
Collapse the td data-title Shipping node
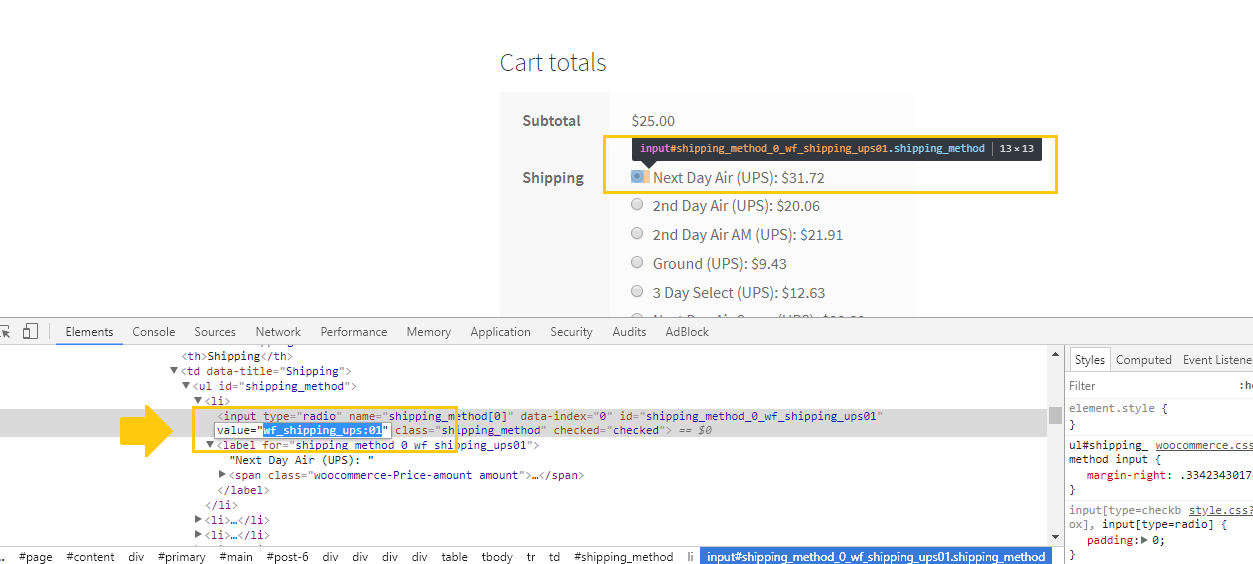[x=174, y=371]
